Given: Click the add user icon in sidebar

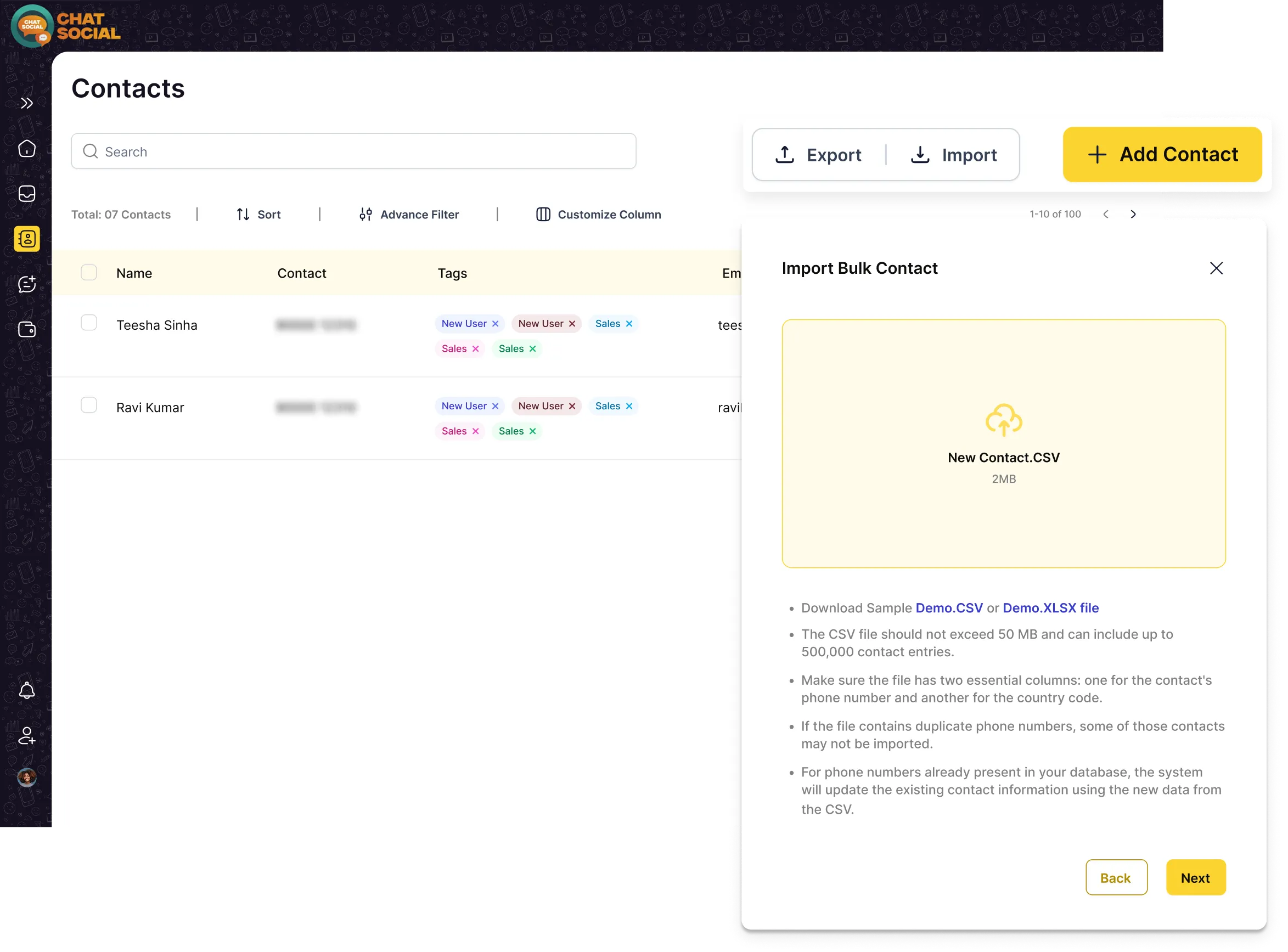Looking at the screenshot, I should (26, 736).
